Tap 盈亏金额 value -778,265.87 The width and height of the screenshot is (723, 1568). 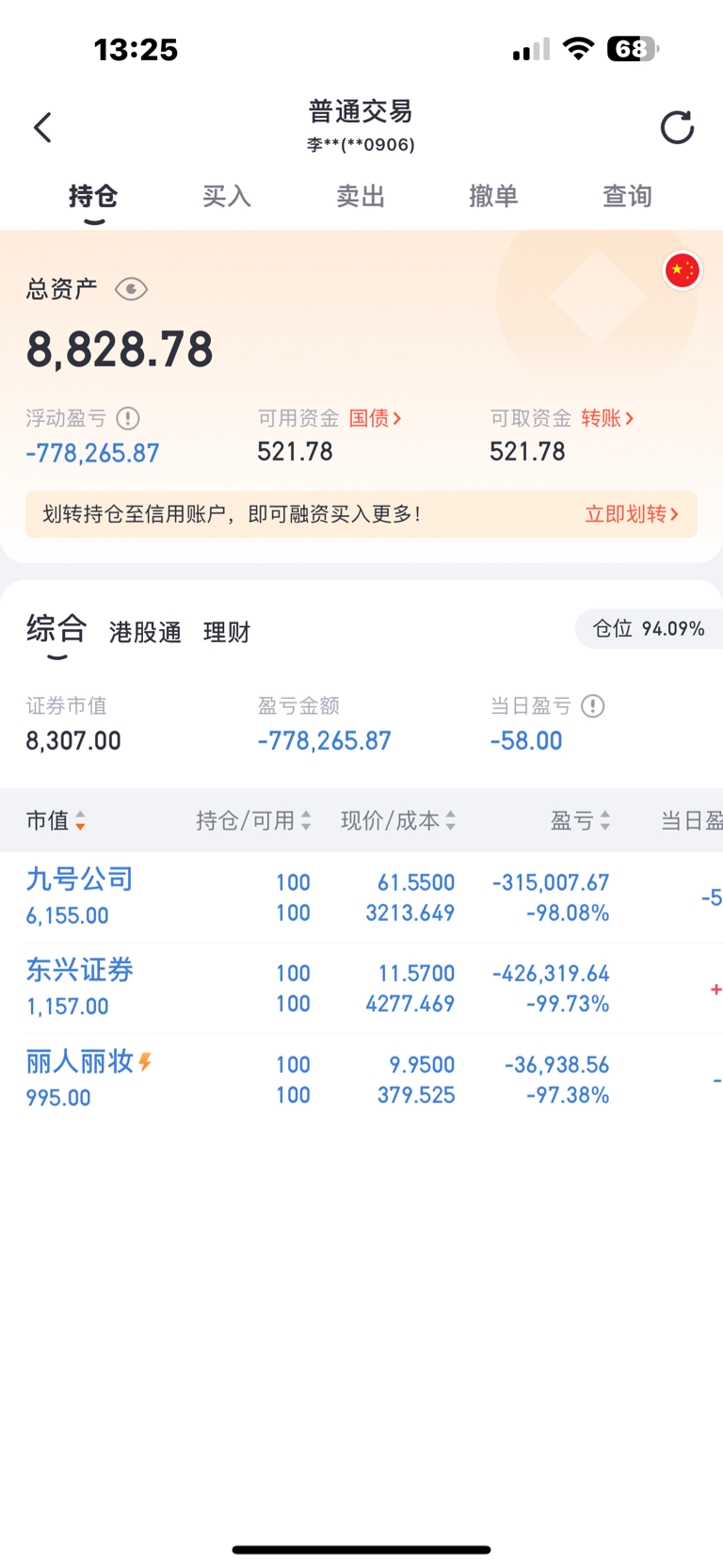[x=325, y=741]
